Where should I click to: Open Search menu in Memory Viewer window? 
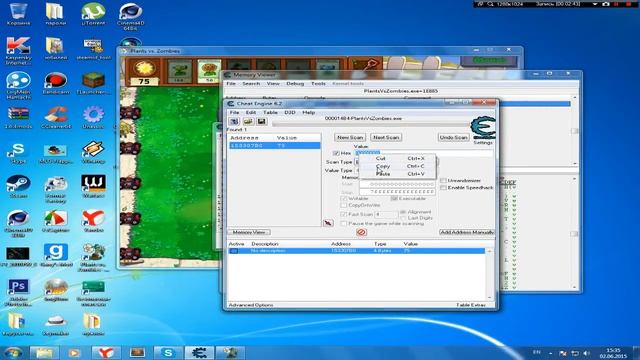tap(251, 83)
